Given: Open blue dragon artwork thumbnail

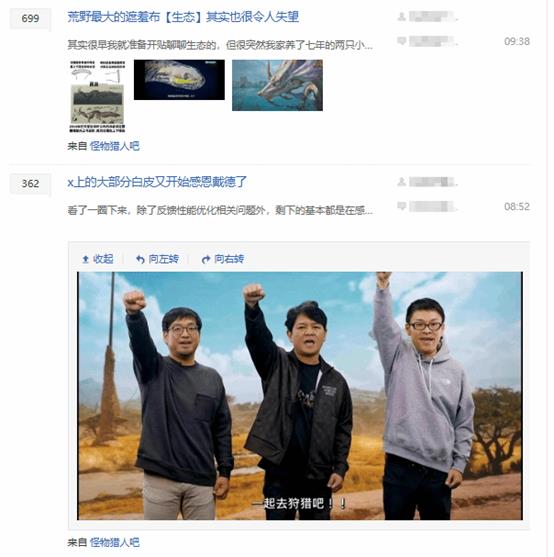Looking at the screenshot, I should click(277, 85).
